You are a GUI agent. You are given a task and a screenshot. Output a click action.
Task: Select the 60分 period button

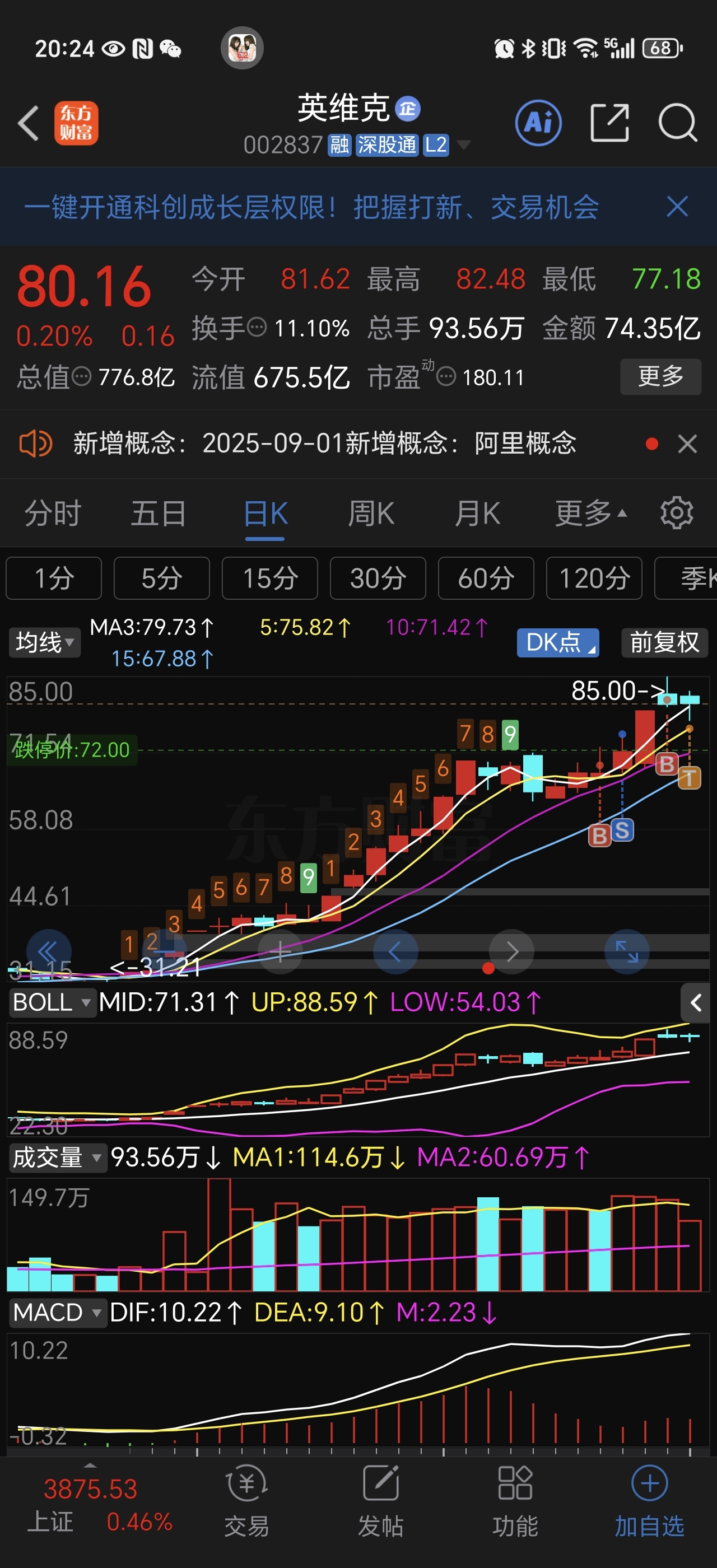point(486,578)
